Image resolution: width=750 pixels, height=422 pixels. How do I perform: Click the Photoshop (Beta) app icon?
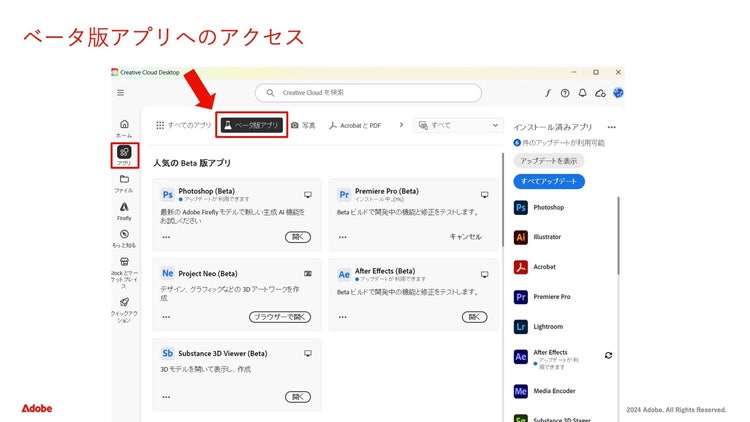tap(167, 195)
